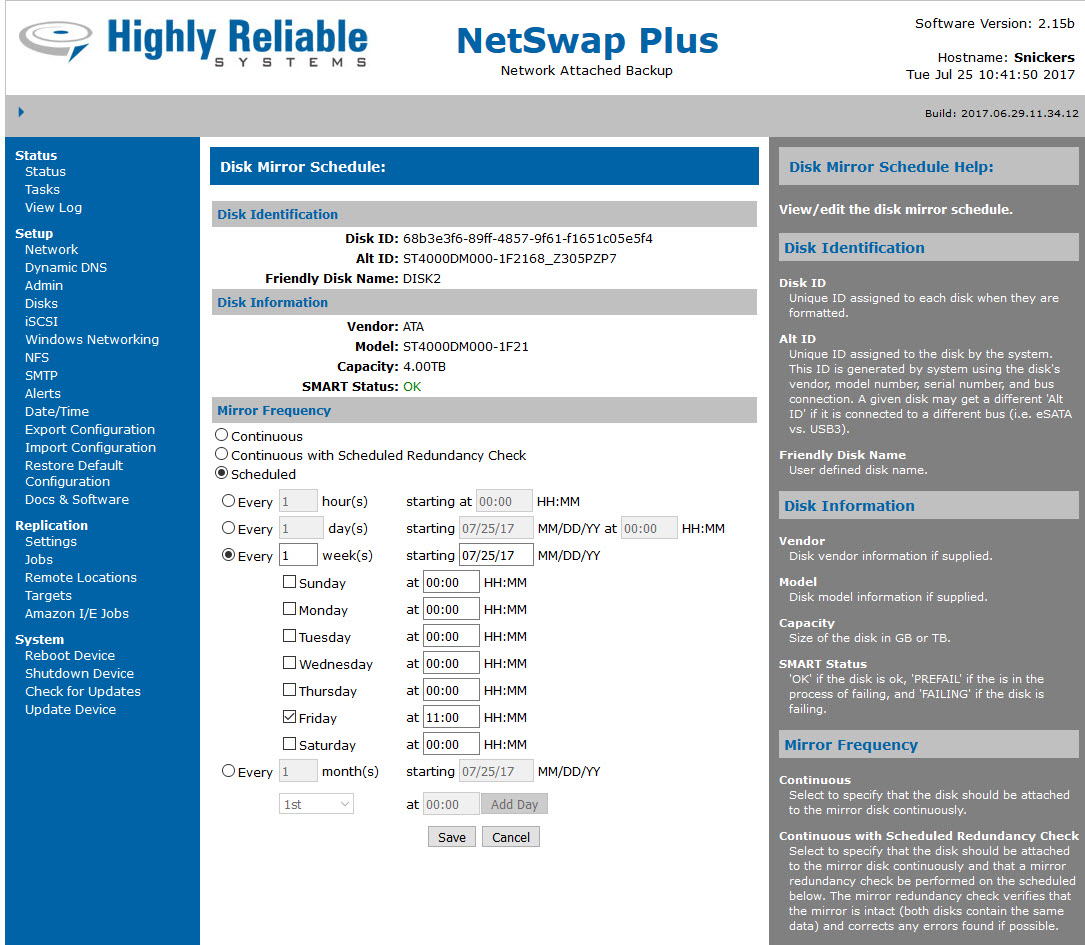Open iSCSI settings
Image resolution: width=1085 pixels, height=945 pixels.
[x=42, y=322]
